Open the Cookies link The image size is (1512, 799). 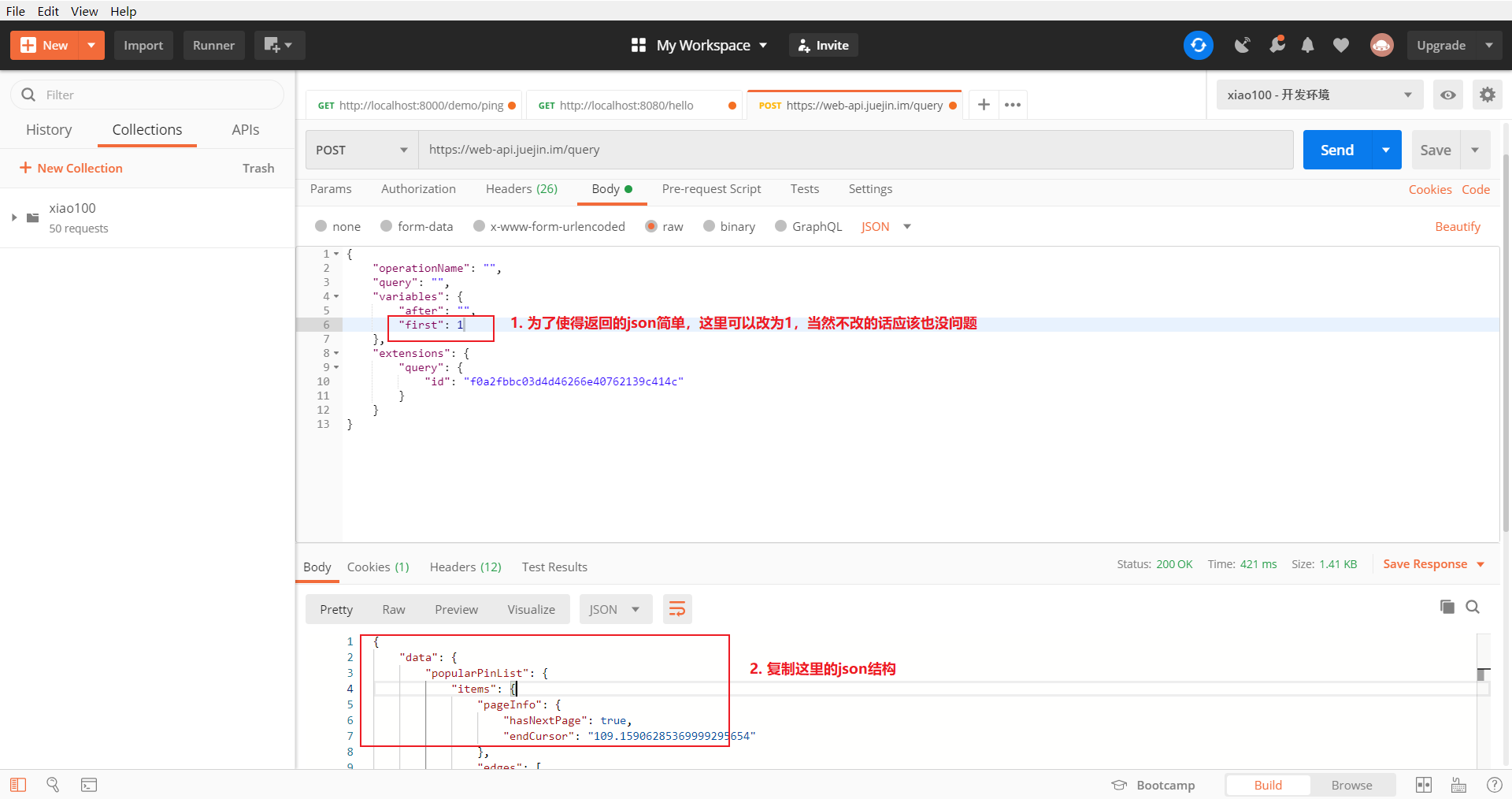pyautogui.click(x=1430, y=189)
